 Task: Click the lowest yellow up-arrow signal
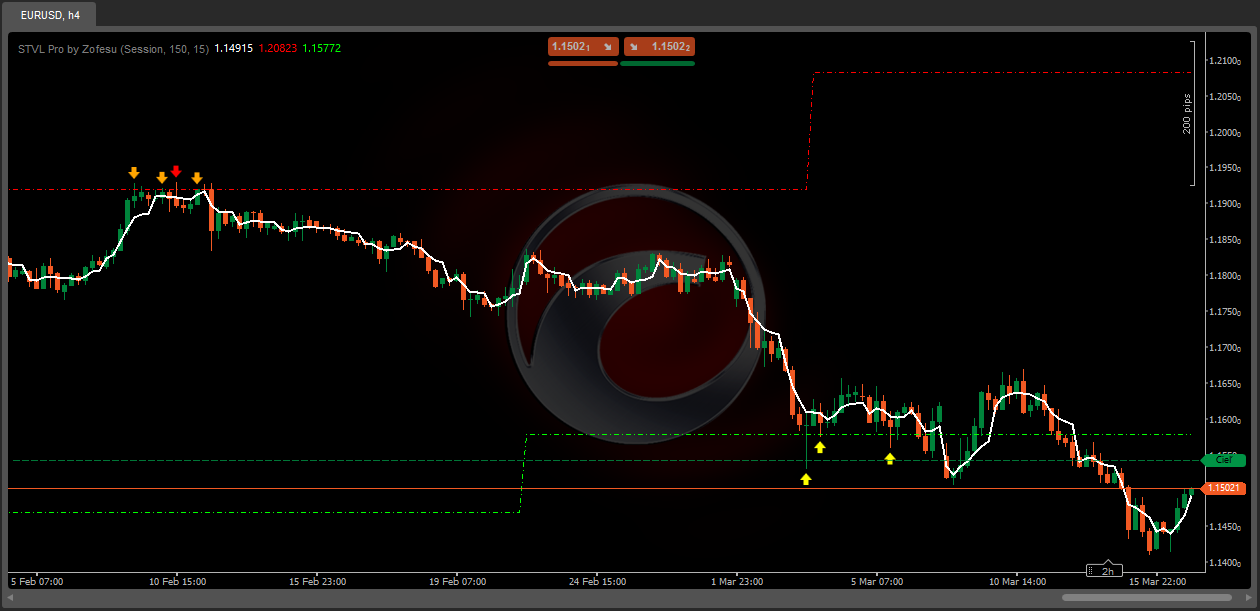[806, 479]
